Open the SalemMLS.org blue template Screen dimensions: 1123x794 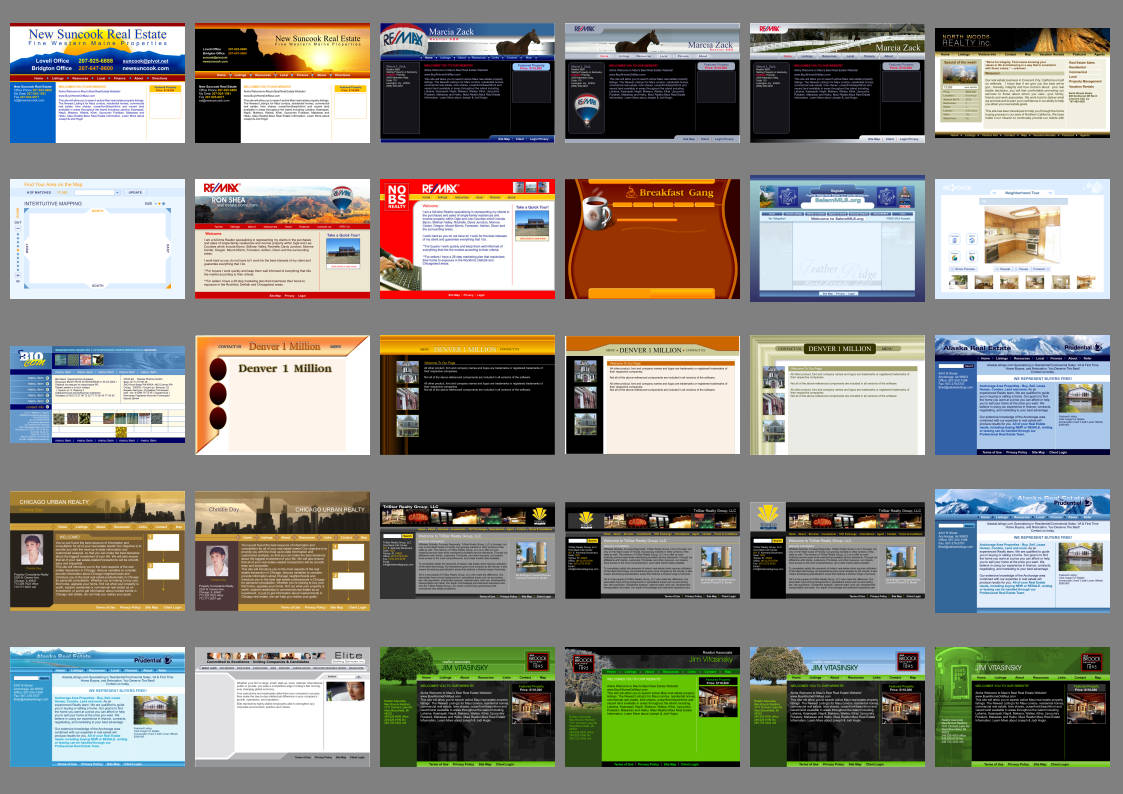click(x=837, y=239)
